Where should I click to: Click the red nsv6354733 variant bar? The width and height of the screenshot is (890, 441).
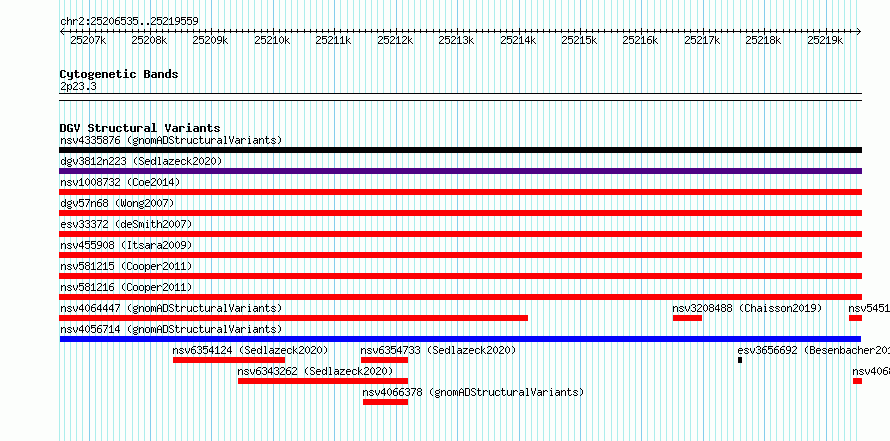click(x=384, y=360)
